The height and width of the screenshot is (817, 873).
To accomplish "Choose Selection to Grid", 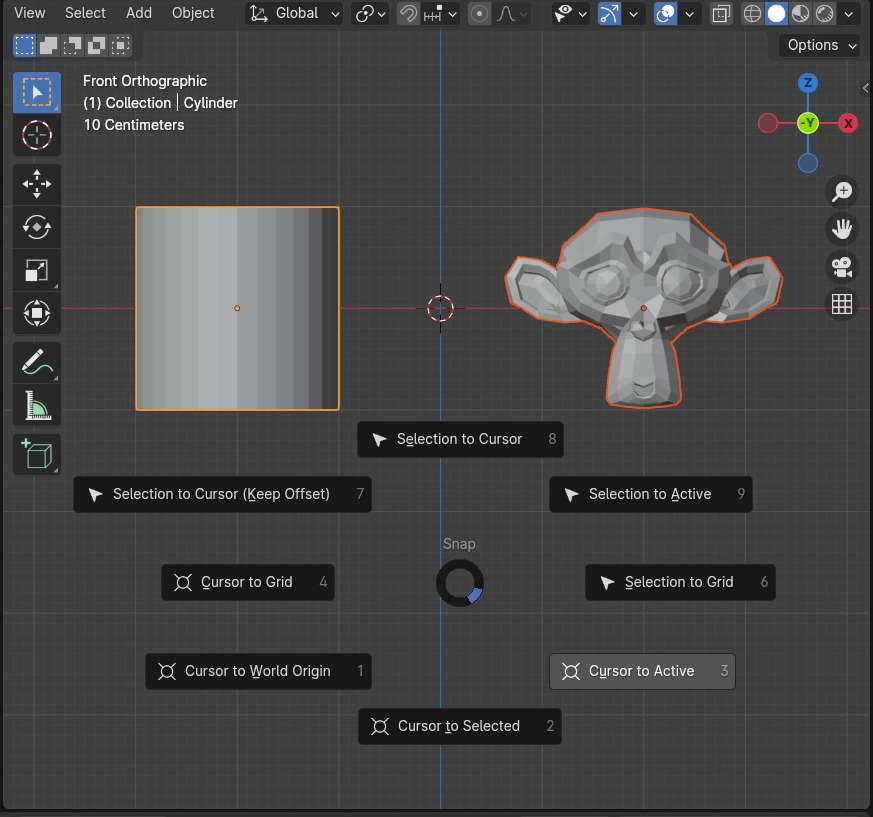I will 680,583.
